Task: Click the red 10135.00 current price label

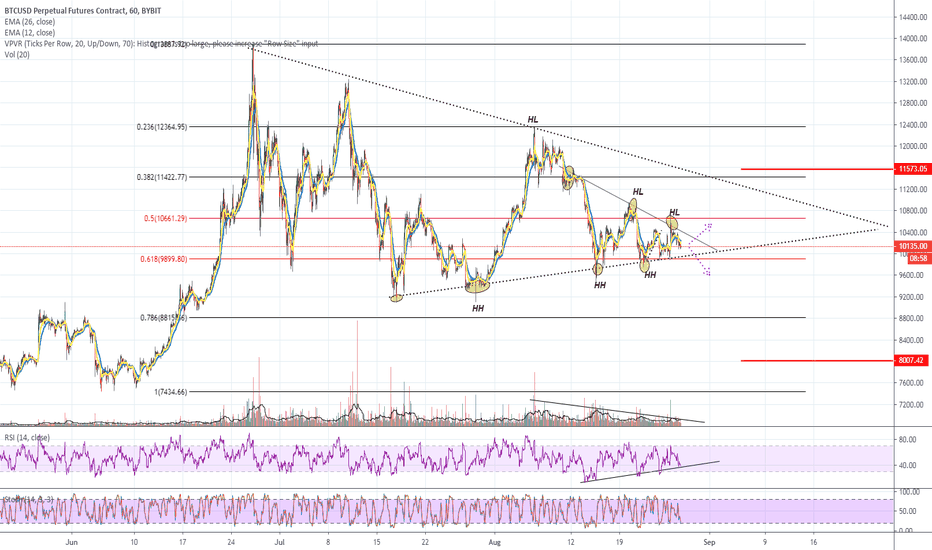Action: tap(912, 246)
